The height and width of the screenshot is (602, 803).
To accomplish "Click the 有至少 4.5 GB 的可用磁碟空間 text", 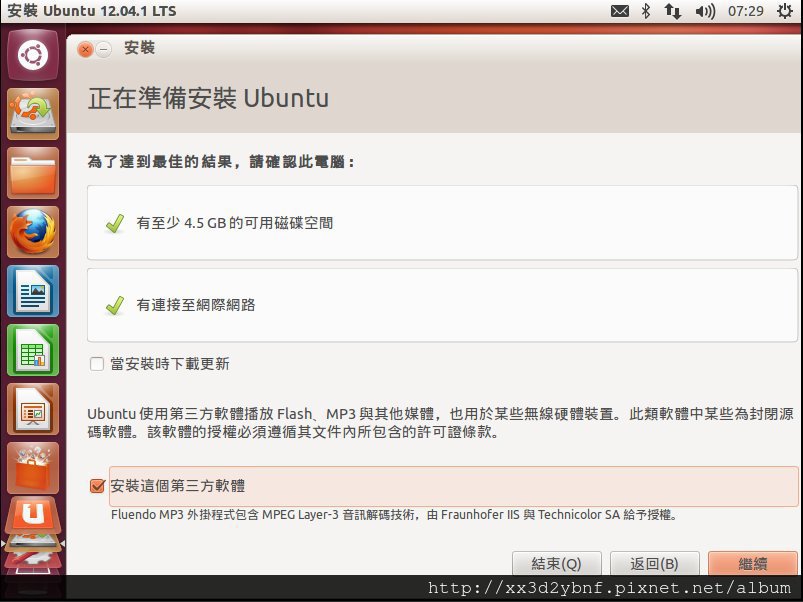I will [x=235, y=223].
